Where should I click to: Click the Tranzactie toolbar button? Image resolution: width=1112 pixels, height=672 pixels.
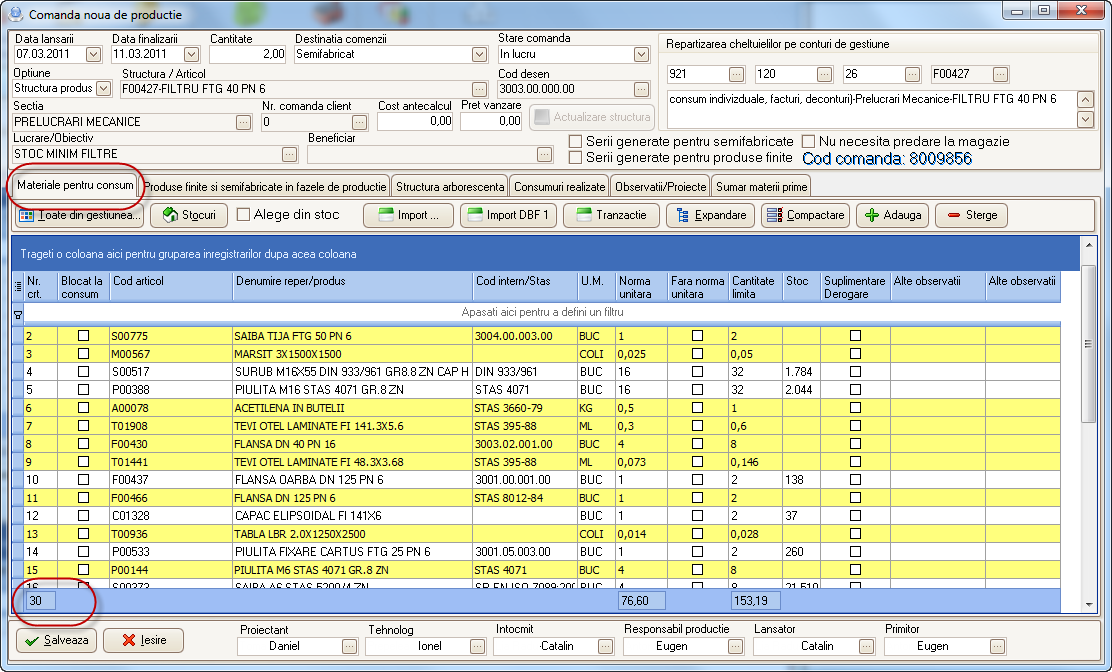[609, 215]
